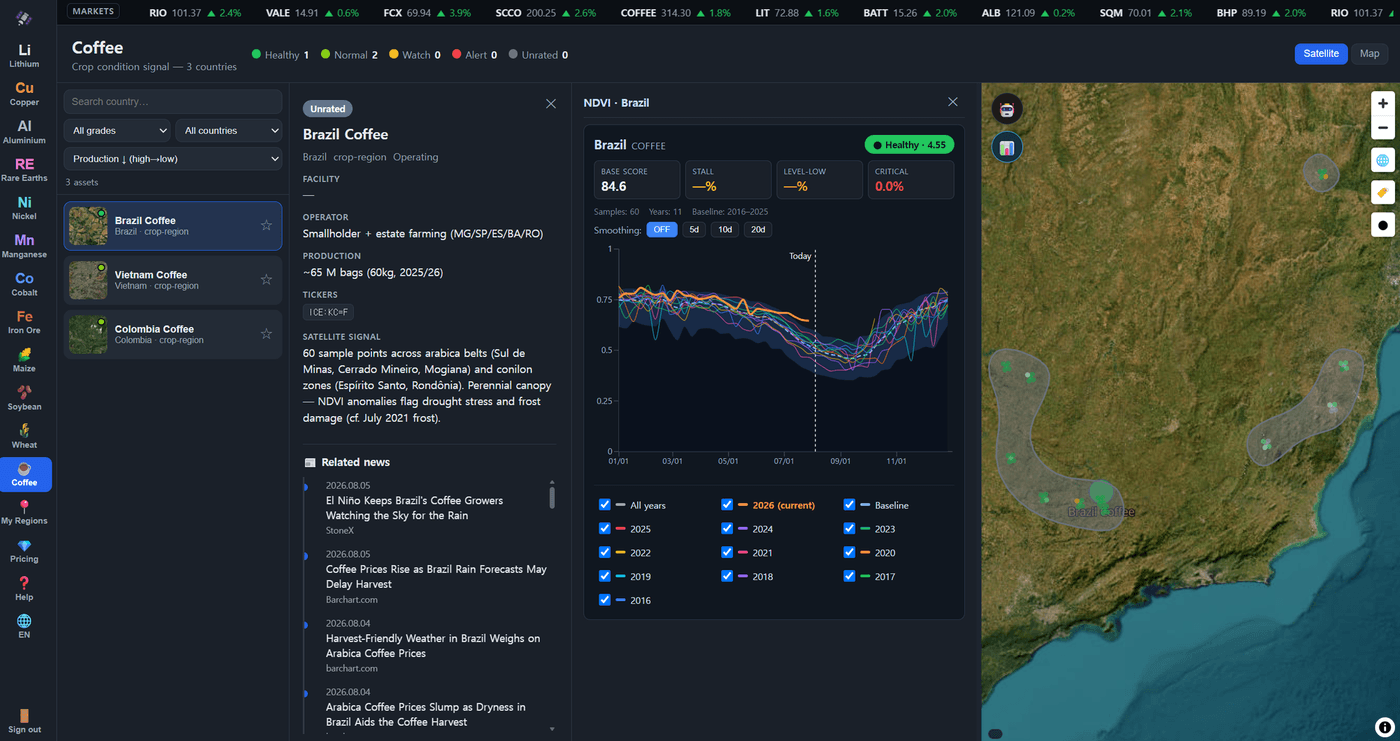Open the Coffee section in the sidebar
Image resolution: width=1400 pixels, height=741 pixels.
[24, 474]
